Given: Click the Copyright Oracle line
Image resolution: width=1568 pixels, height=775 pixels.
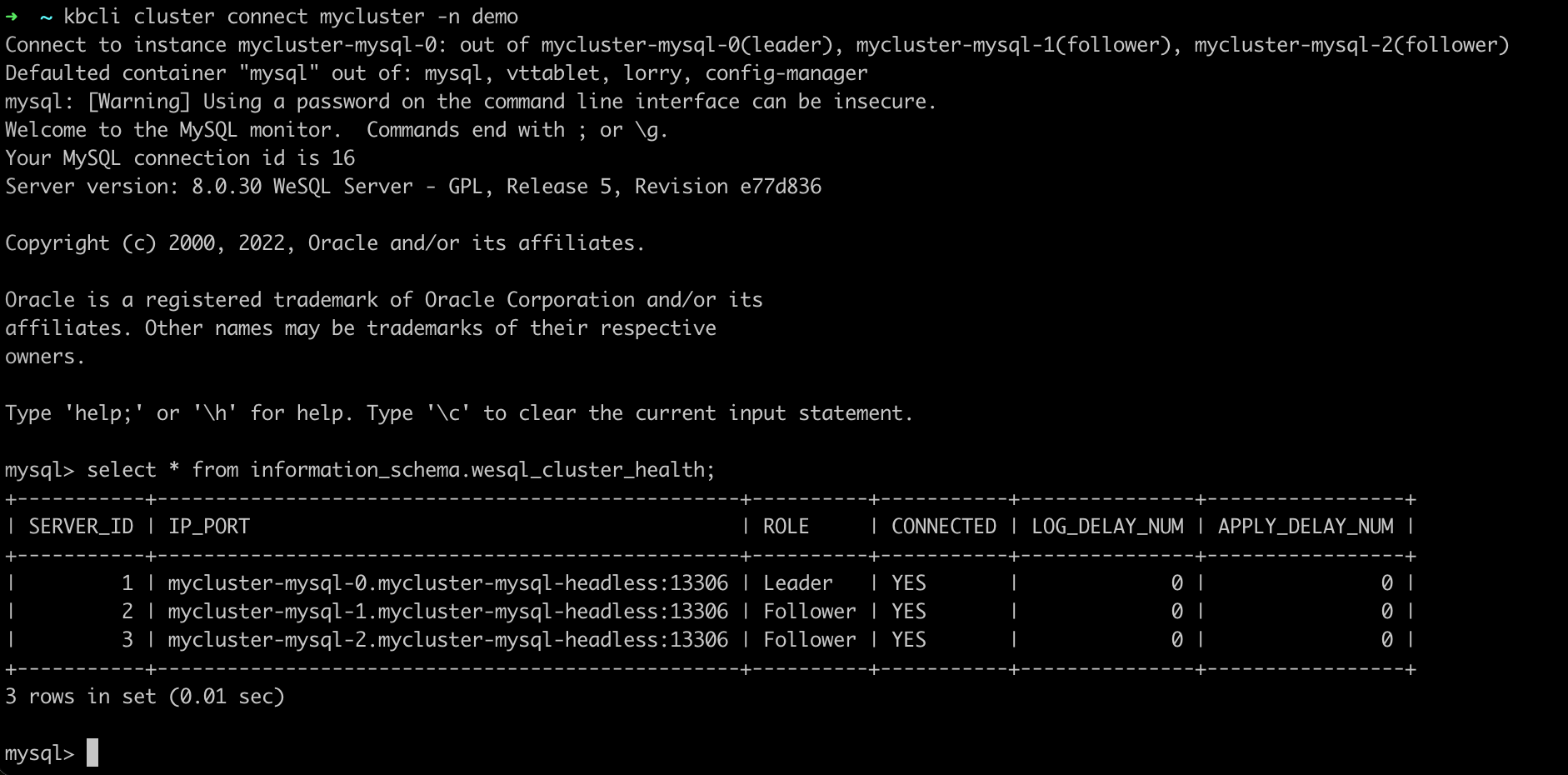Looking at the screenshot, I should [325, 243].
